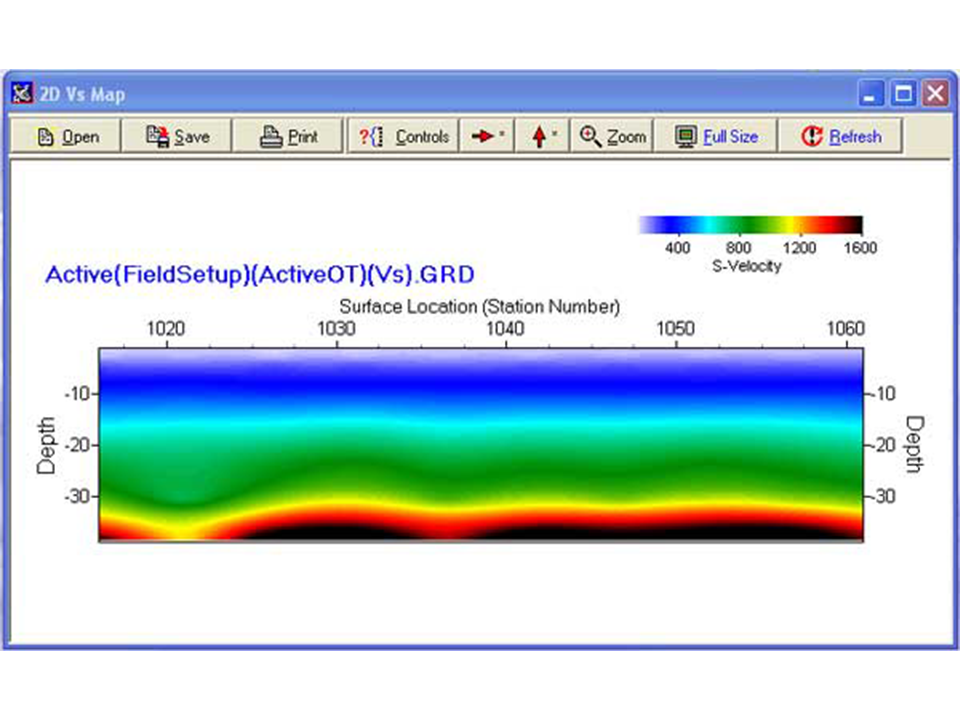Click the 2D Vs Map title bar text
This screenshot has width=960, height=720.
[83, 94]
